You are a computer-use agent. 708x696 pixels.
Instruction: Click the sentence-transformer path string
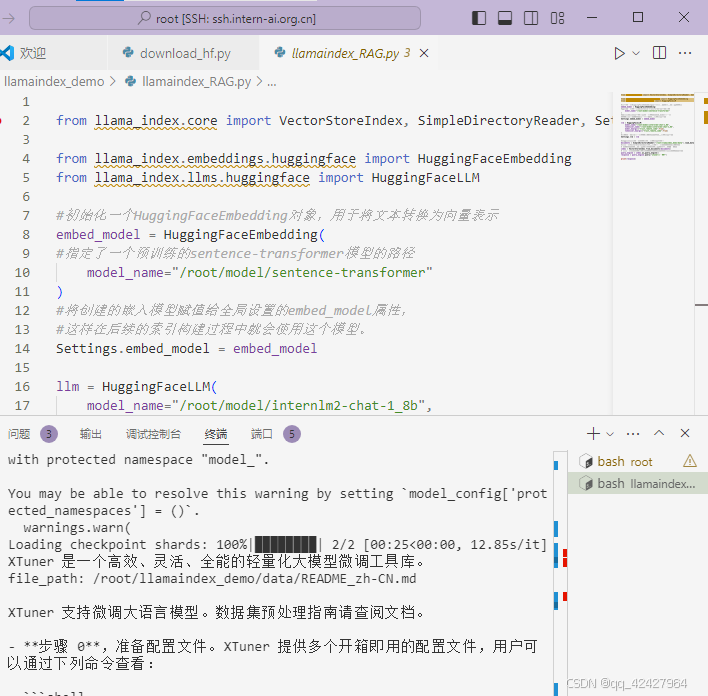[302, 273]
